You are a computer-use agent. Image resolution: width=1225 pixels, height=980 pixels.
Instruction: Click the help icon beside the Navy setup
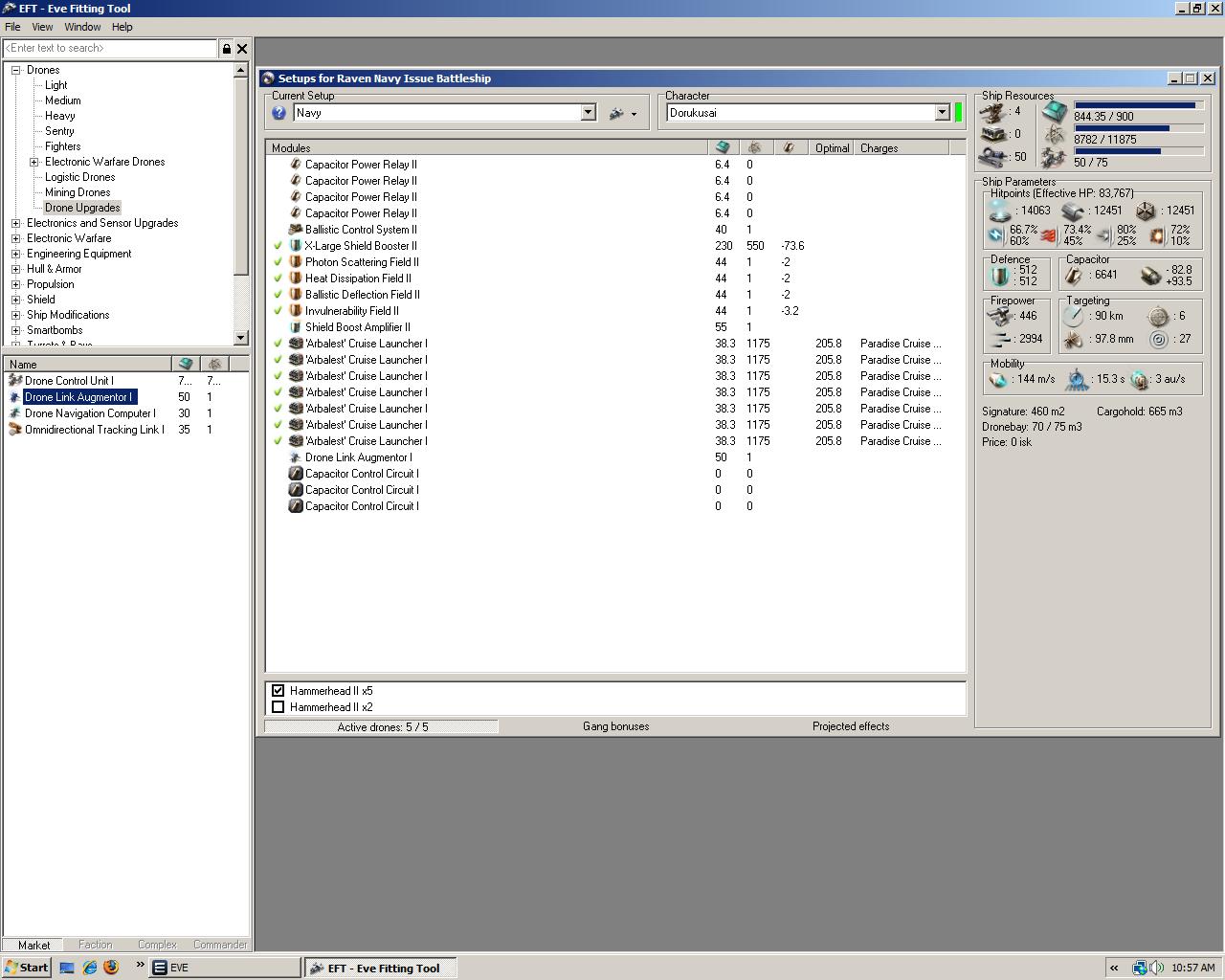(278, 113)
